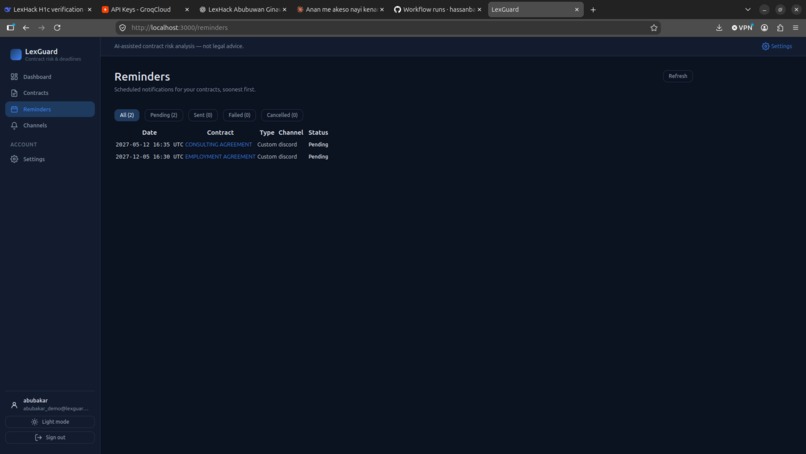Switch to LexHack Abubuwan tab
The image size is (806, 454).
(243, 9)
